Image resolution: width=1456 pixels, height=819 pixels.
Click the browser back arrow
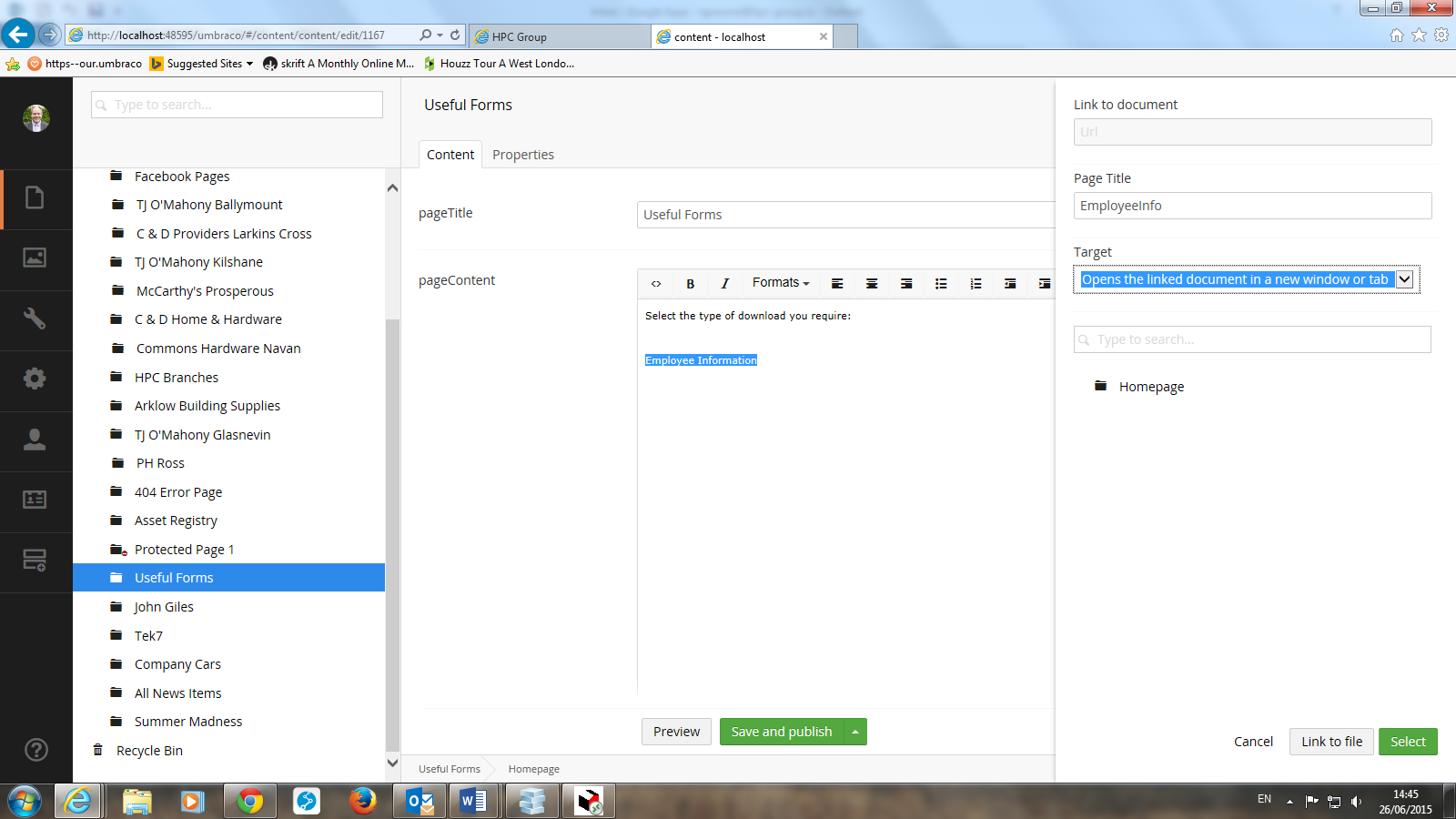[18, 35]
